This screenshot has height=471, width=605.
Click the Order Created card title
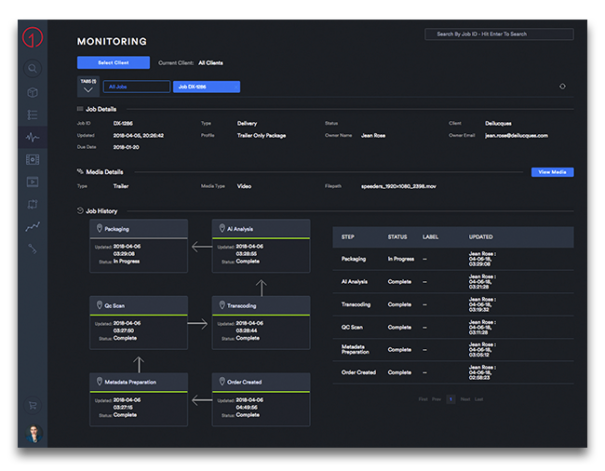[244, 382]
